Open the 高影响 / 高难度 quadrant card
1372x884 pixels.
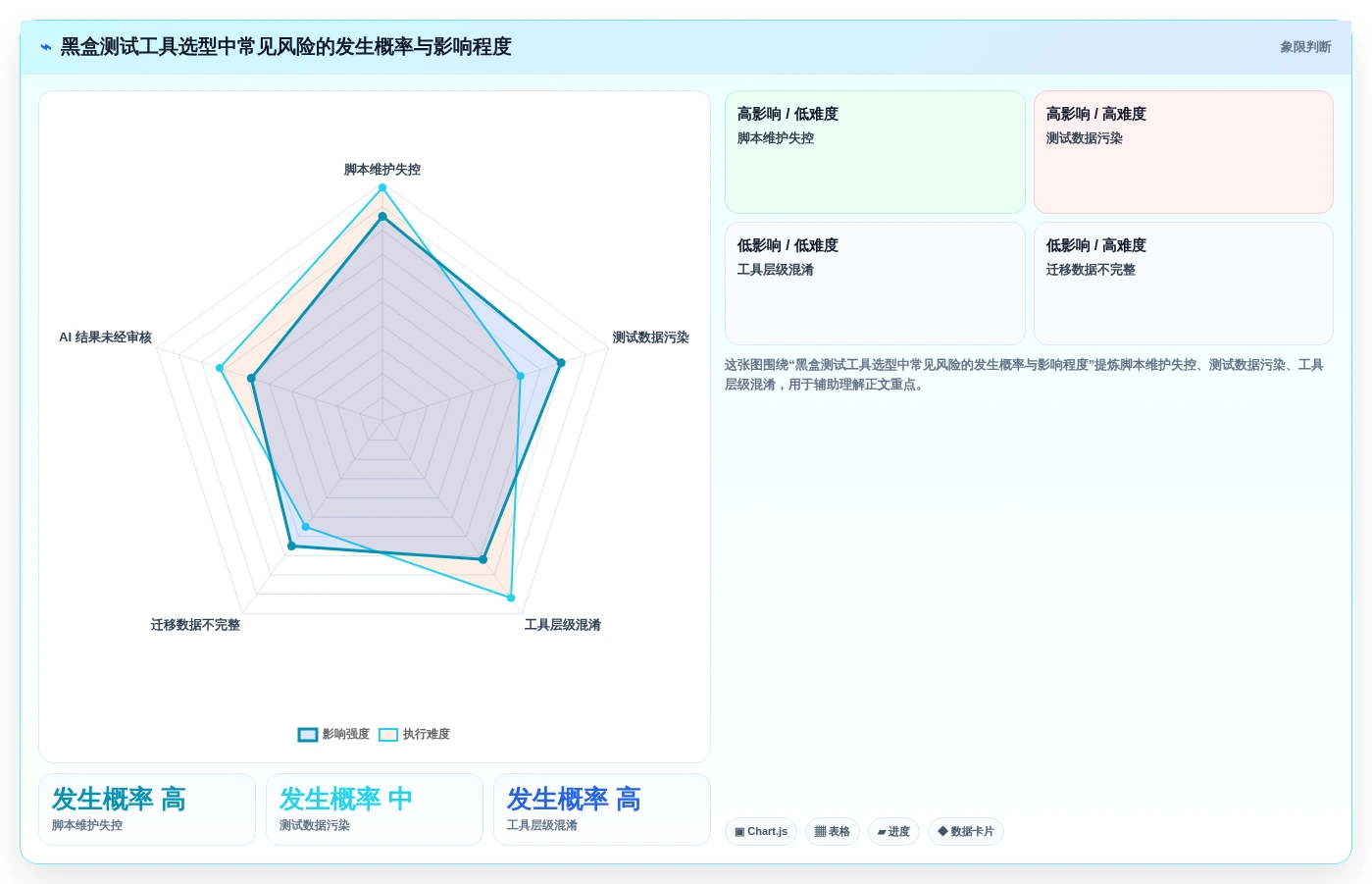pos(1184,152)
